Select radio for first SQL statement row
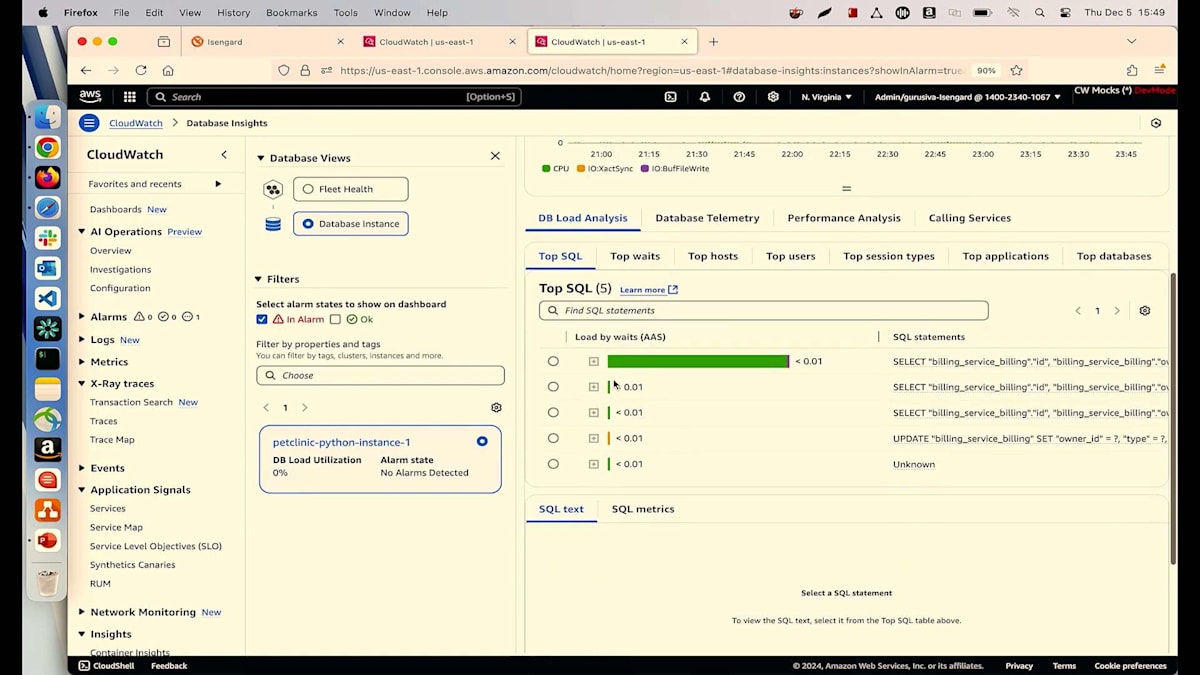This screenshot has height=675, width=1200. tap(553, 361)
